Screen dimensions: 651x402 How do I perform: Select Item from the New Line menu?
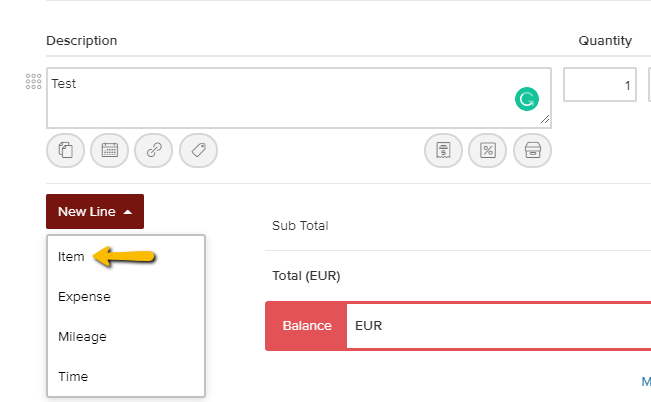point(71,257)
